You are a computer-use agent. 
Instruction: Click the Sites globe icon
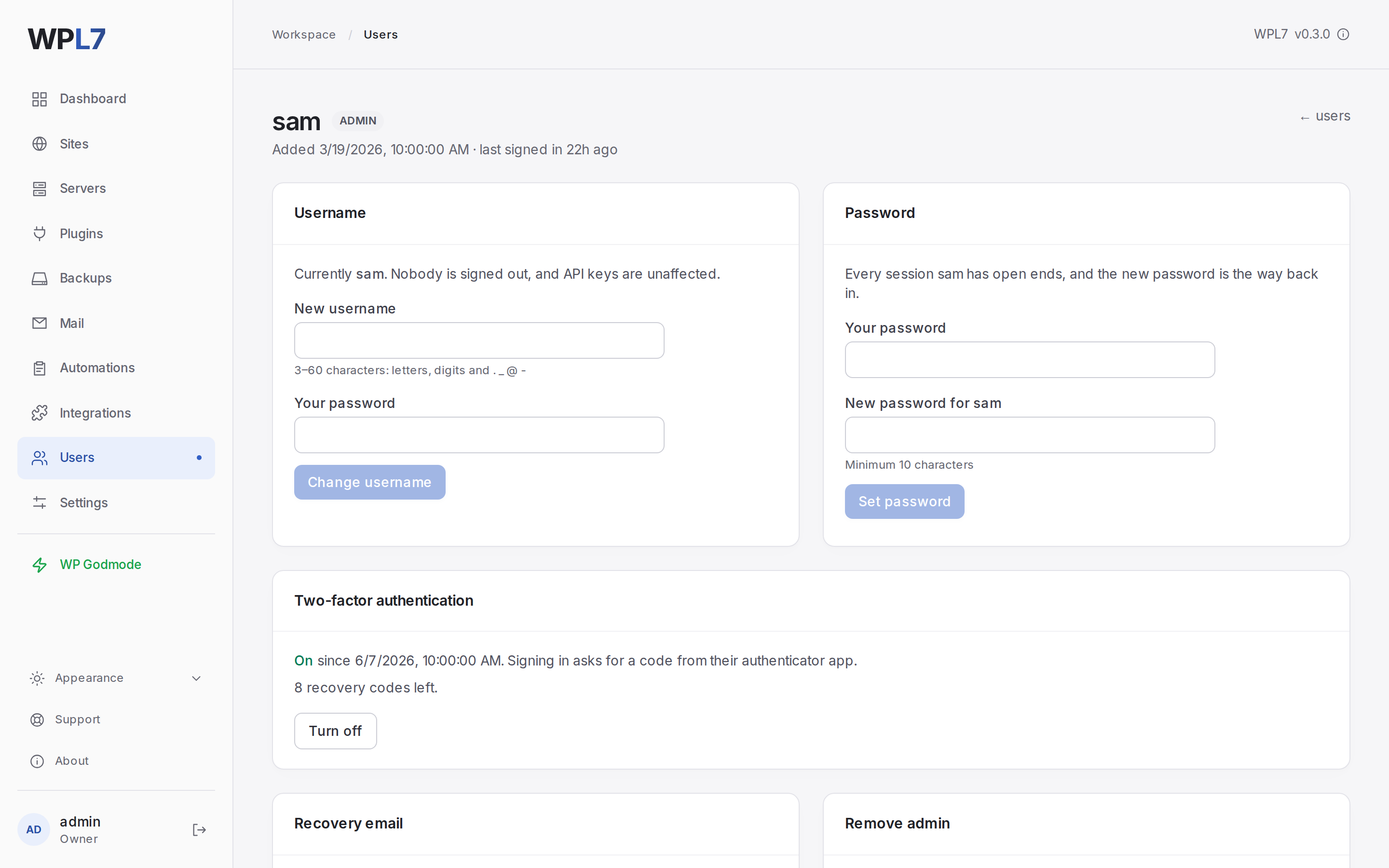pos(39,144)
